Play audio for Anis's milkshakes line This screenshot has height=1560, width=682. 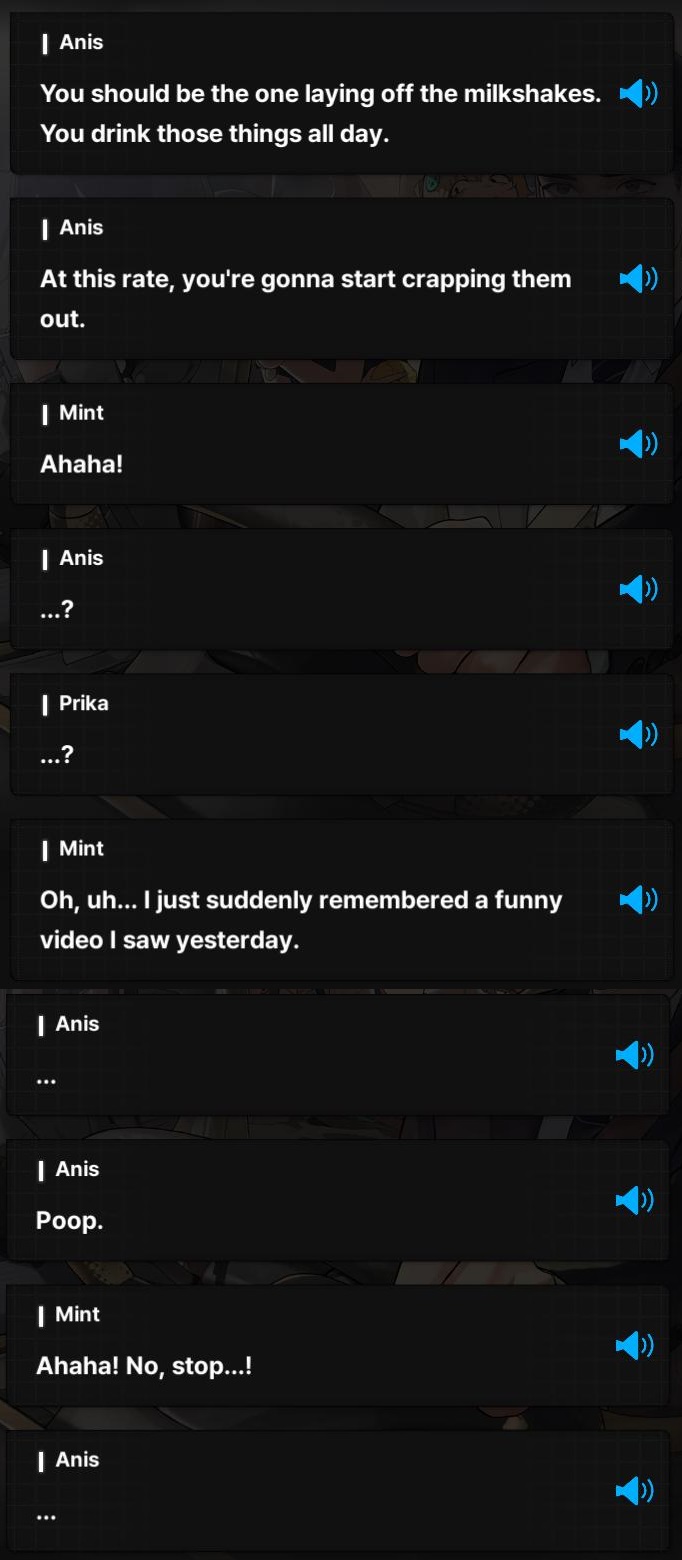(x=638, y=95)
